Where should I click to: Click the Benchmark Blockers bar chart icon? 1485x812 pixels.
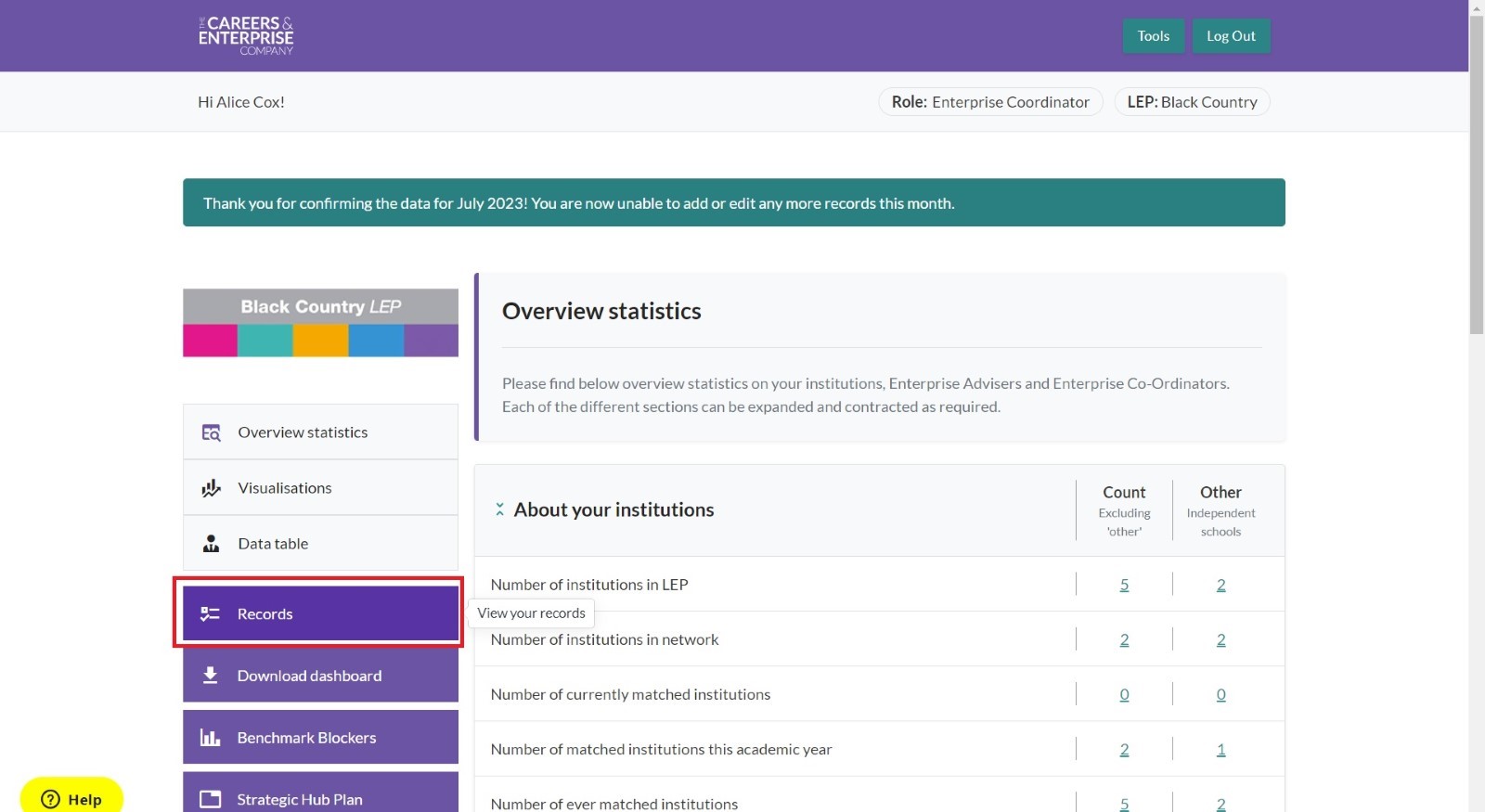(210, 738)
